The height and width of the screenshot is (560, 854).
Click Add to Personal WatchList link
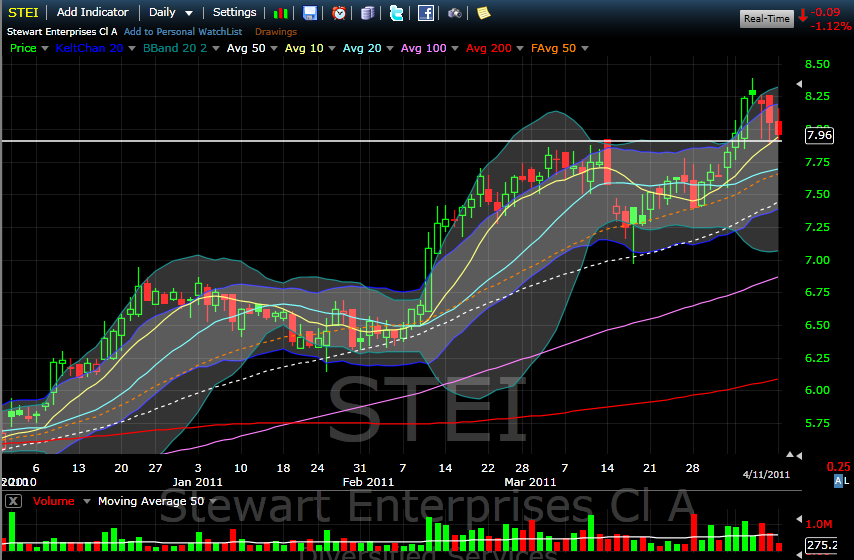coord(183,32)
